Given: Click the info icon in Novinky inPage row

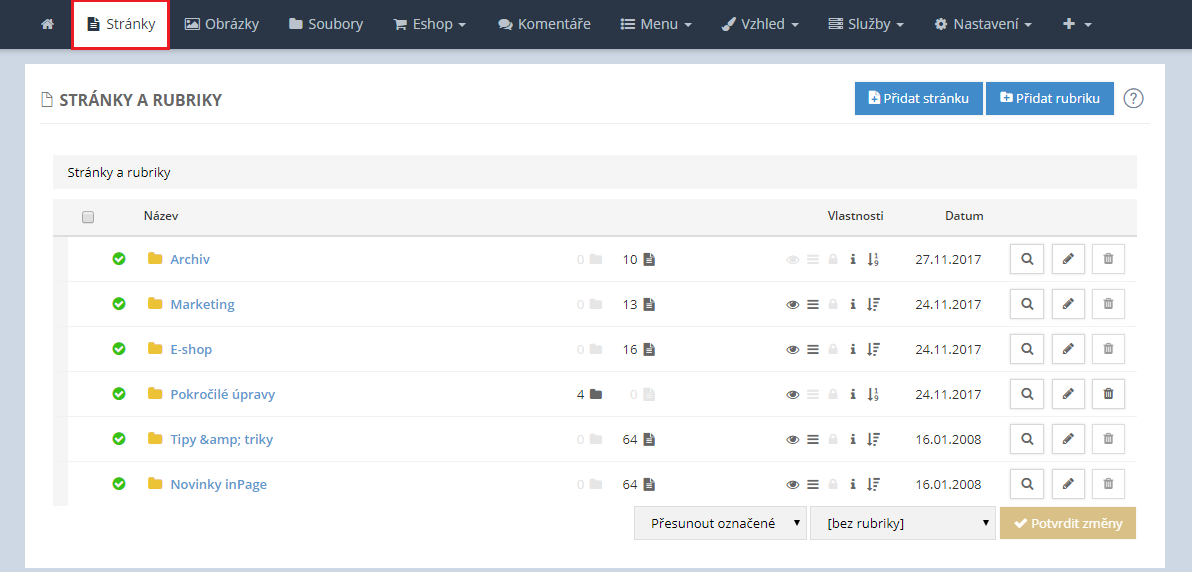Looking at the screenshot, I should [852, 484].
